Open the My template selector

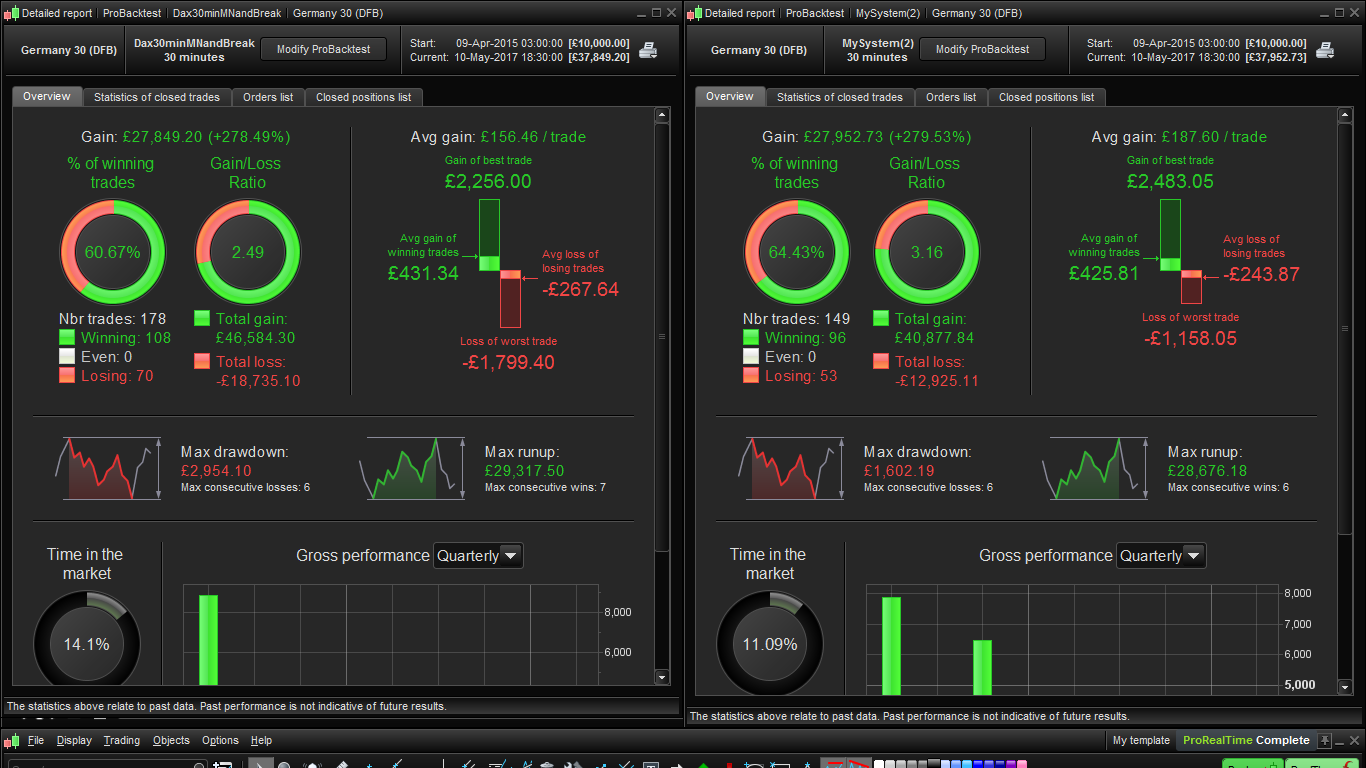1141,741
